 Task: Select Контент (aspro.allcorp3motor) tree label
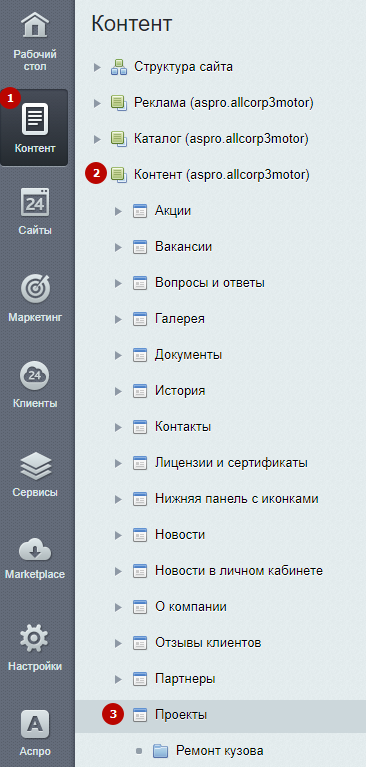tap(222, 175)
